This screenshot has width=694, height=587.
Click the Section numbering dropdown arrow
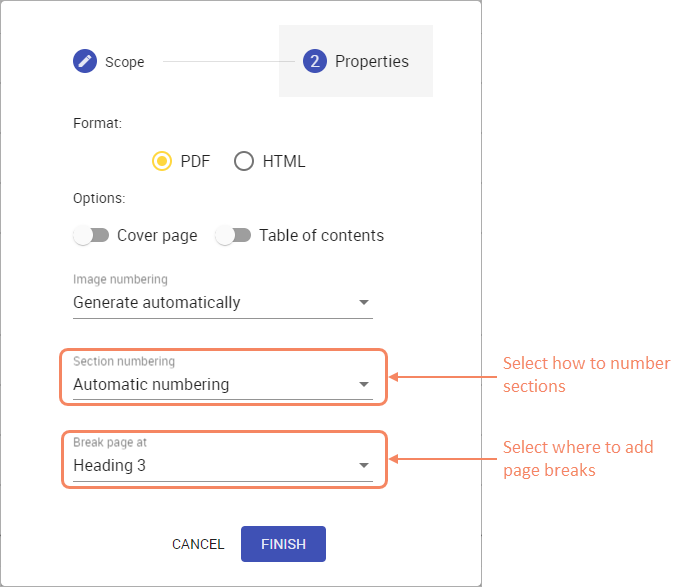click(x=364, y=384)
